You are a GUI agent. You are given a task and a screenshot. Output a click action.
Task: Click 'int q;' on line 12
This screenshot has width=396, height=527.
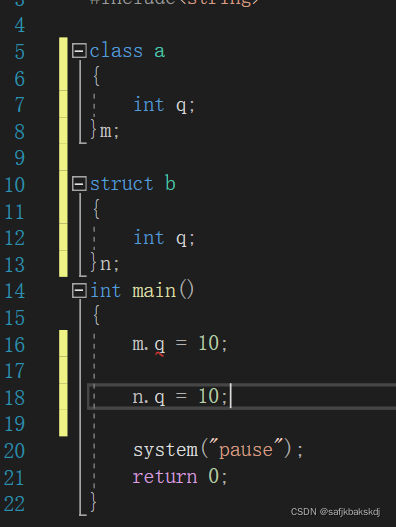click(x=164, y=238)
